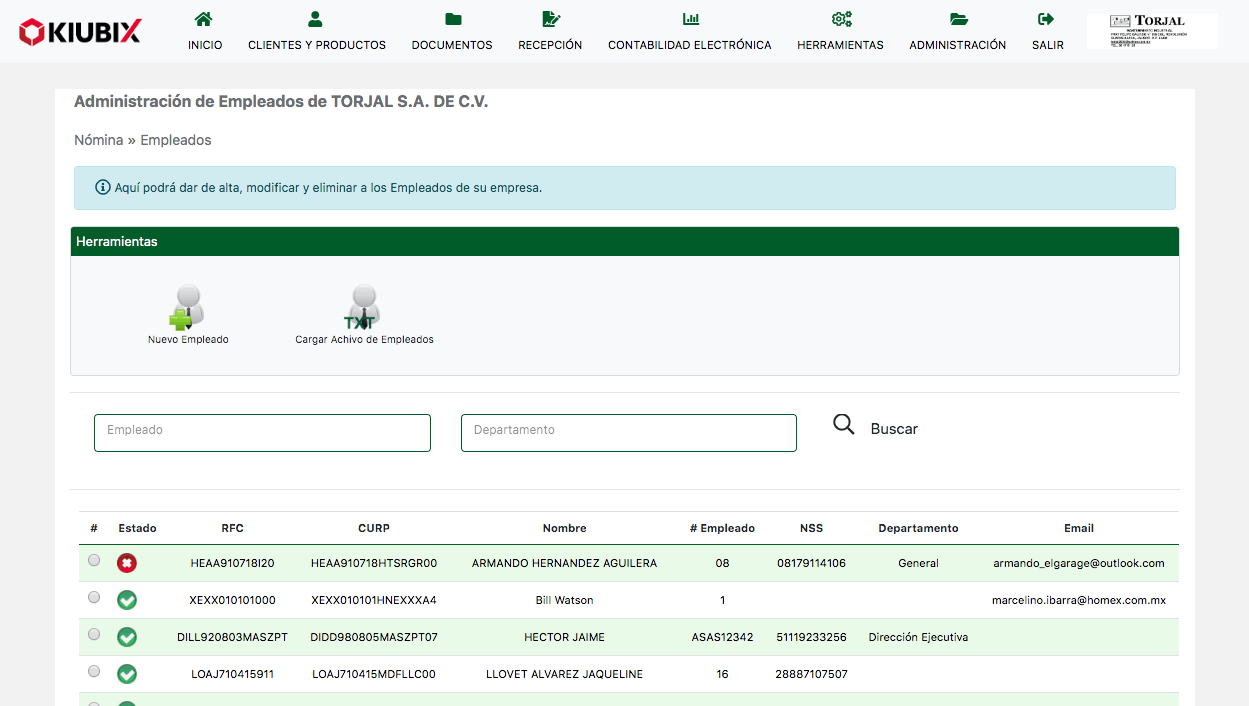Screen dimensions: 1249x706
Task: Select the Hector Jaime row radio button
Action: point(94,634)
